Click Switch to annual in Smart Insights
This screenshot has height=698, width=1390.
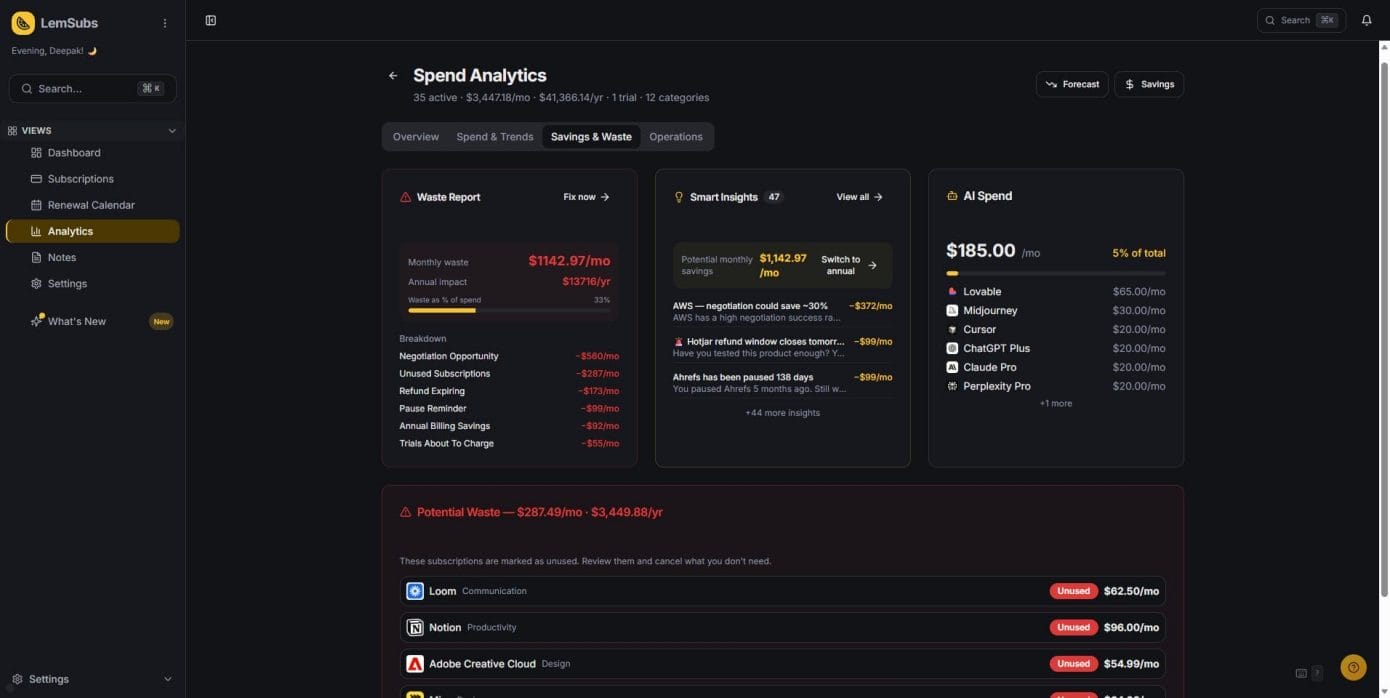(848, 265)
